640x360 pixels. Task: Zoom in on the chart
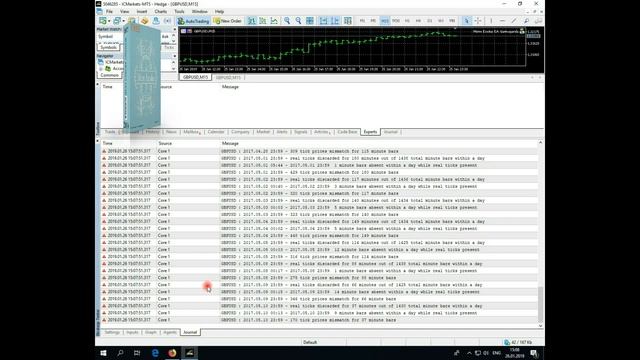287,21
